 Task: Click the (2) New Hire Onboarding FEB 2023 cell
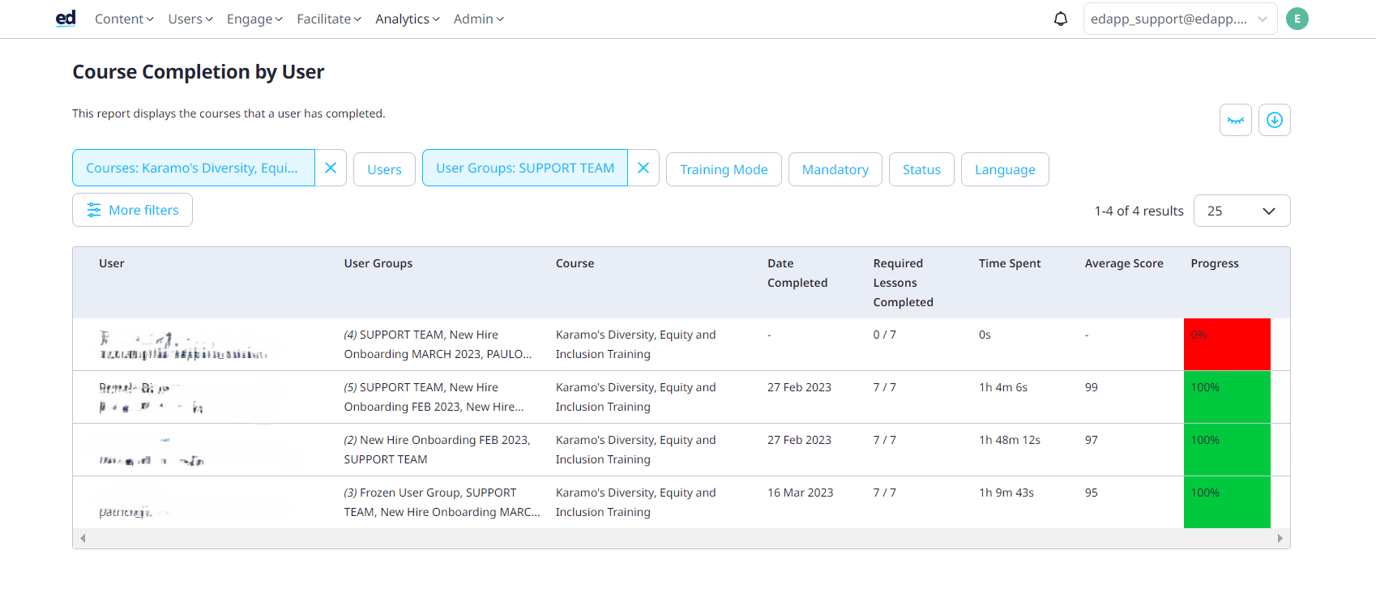click(437, 450)
